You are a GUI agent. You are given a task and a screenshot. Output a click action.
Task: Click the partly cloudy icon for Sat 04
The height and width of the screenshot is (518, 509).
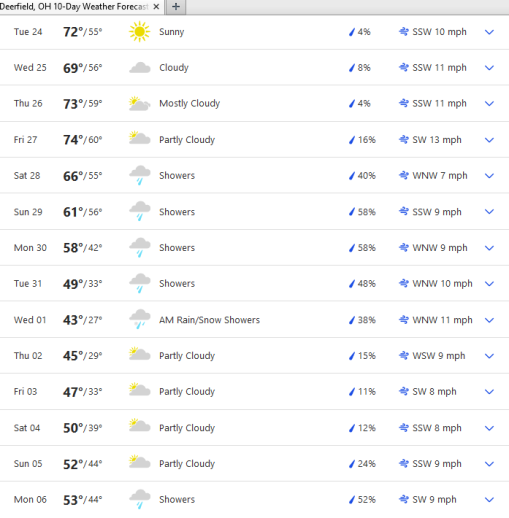click(x=139, y=425)
